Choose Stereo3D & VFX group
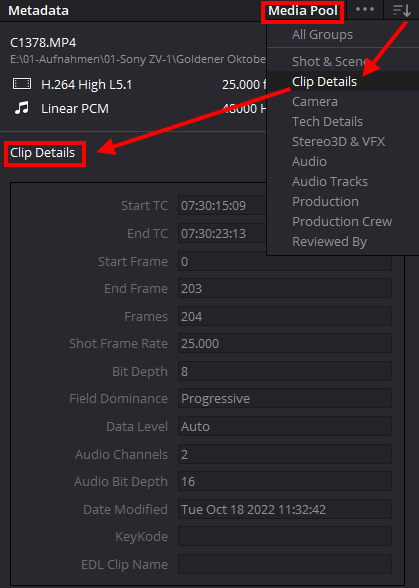Viewport: 419px width, 588px height. [x=338, y=141]
